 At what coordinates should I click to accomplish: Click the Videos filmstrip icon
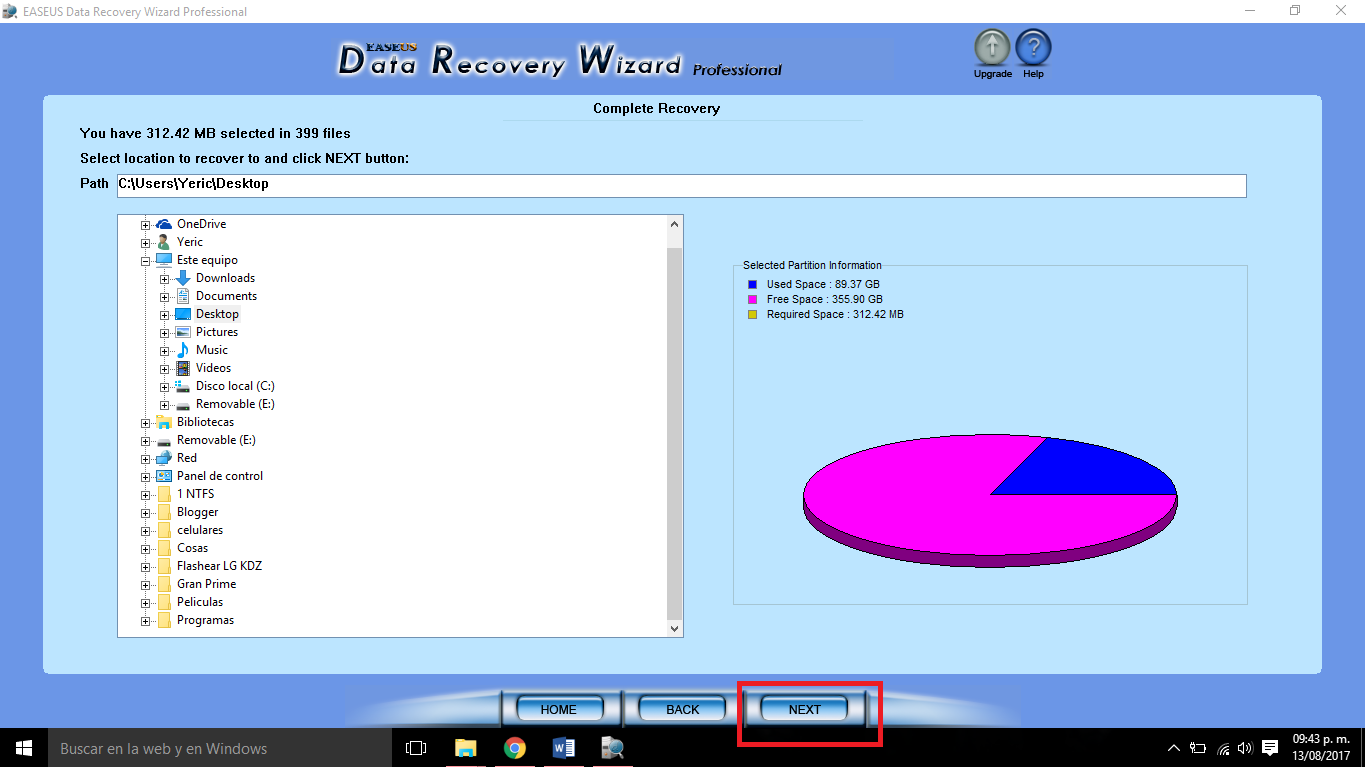click(x=183, y=368)
